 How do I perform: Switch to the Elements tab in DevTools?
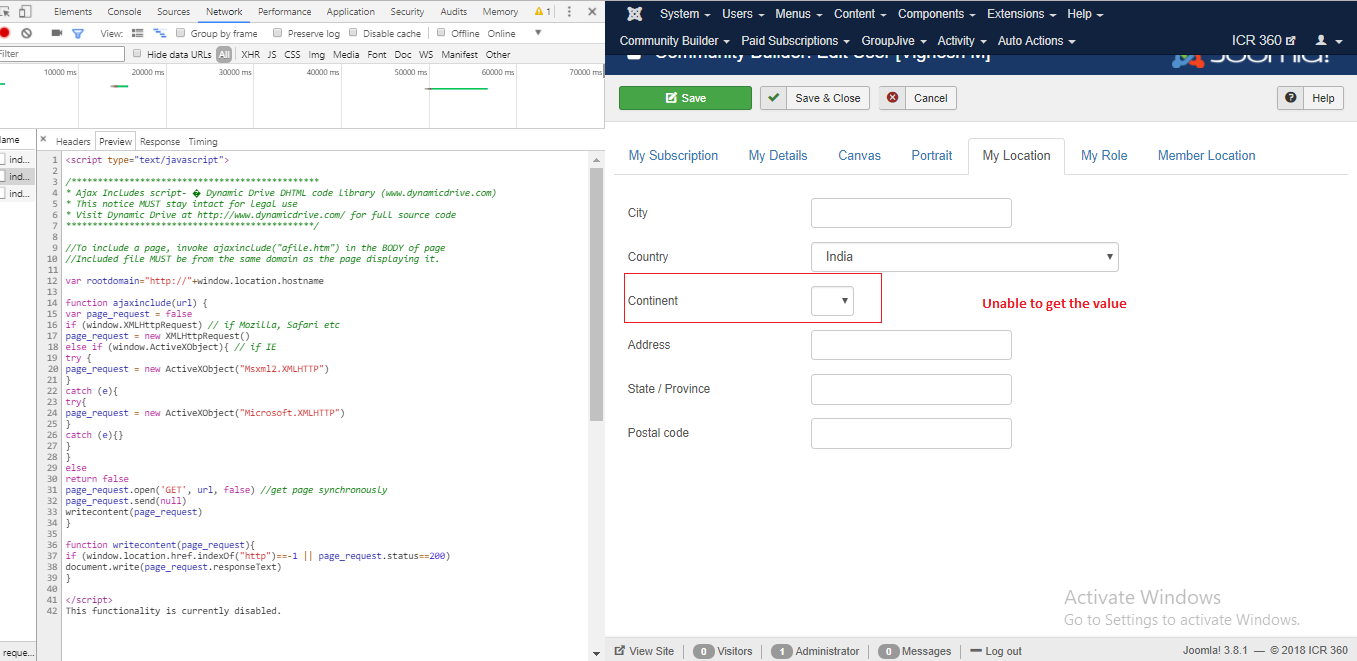73,12
